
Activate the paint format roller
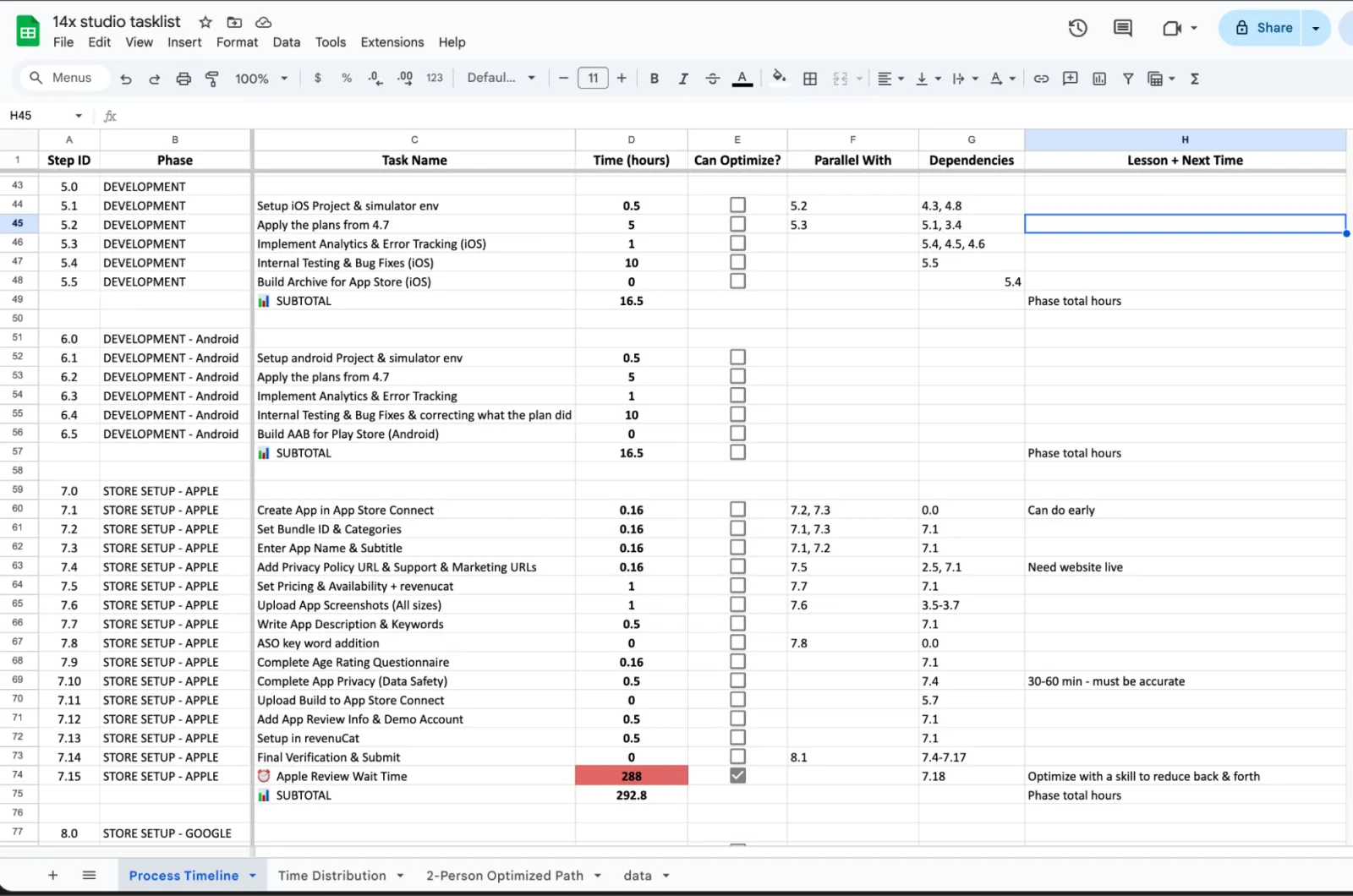[x=212, y=79]
